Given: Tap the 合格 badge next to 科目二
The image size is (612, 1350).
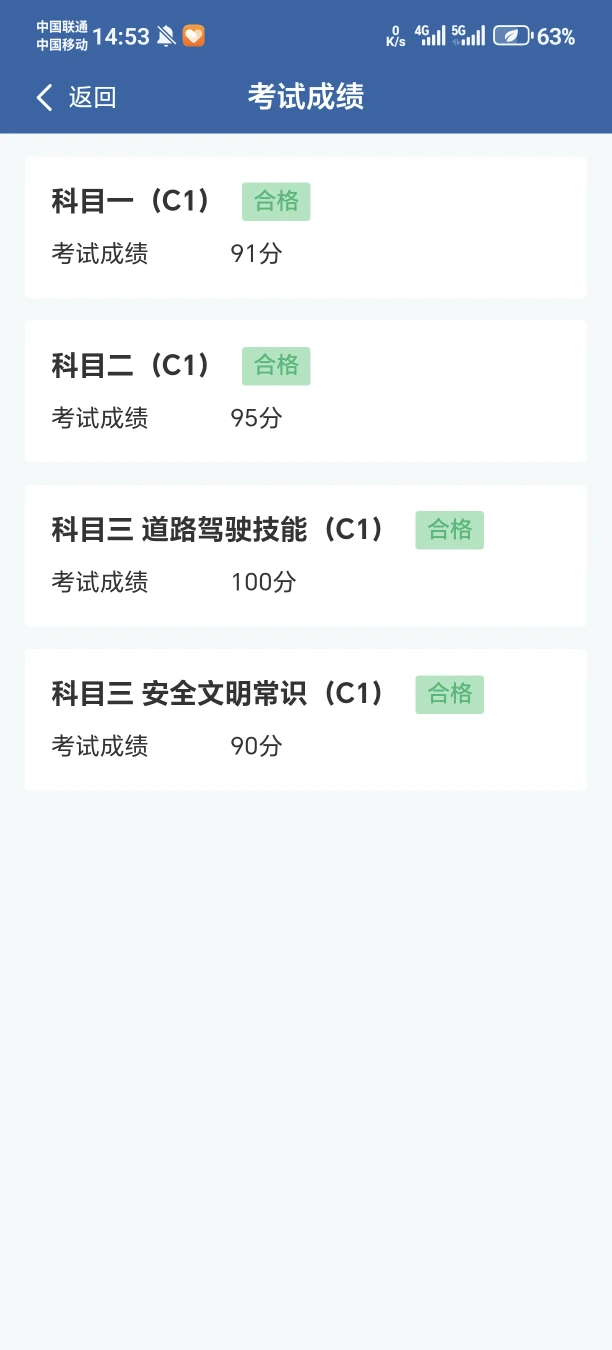Looking at the screenshot, I should pos(276,366).
